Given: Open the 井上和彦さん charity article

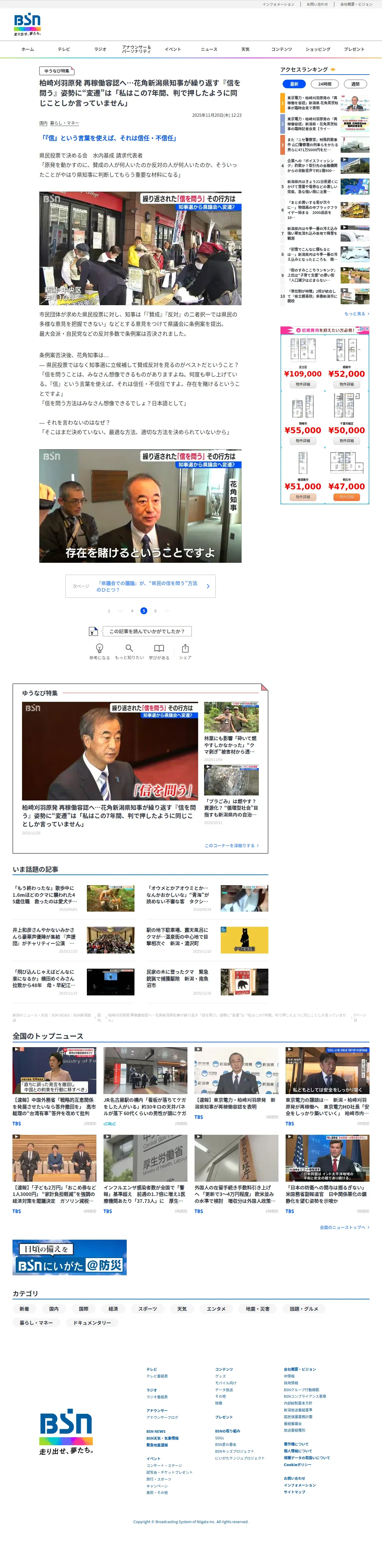Looking at the screenshot, I should (74, 940).
